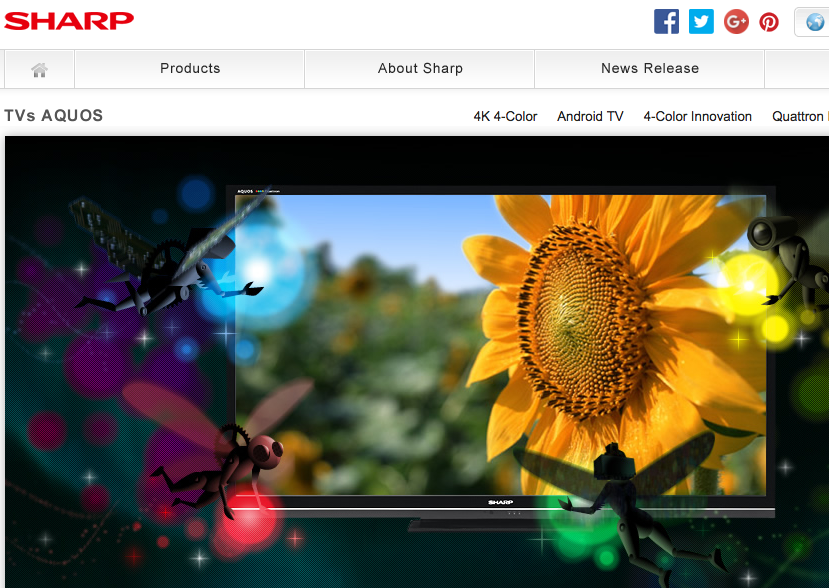Open the News Release section
The image size is (829, 588).
650,69
